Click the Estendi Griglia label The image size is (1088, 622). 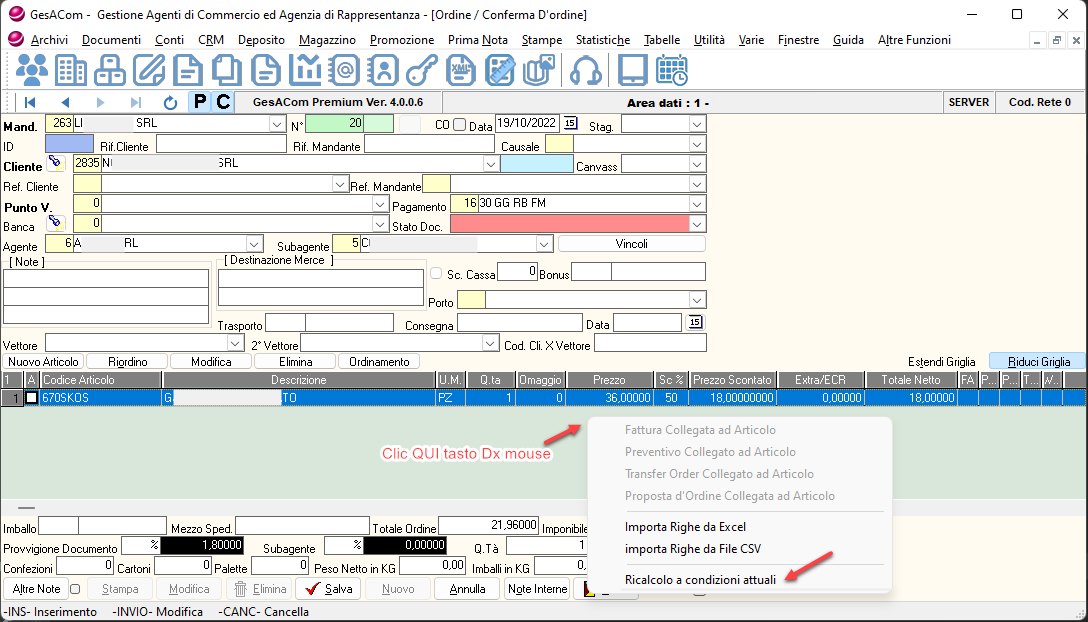[942, 362]
